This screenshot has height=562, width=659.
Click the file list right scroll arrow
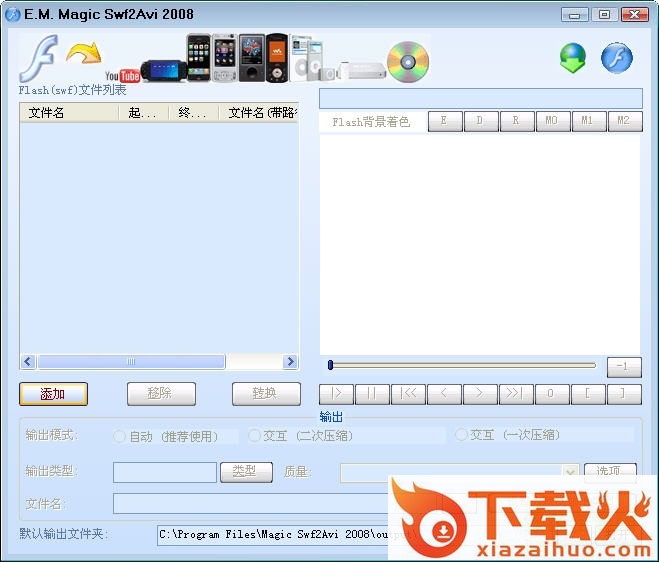[x=290, y=361]
